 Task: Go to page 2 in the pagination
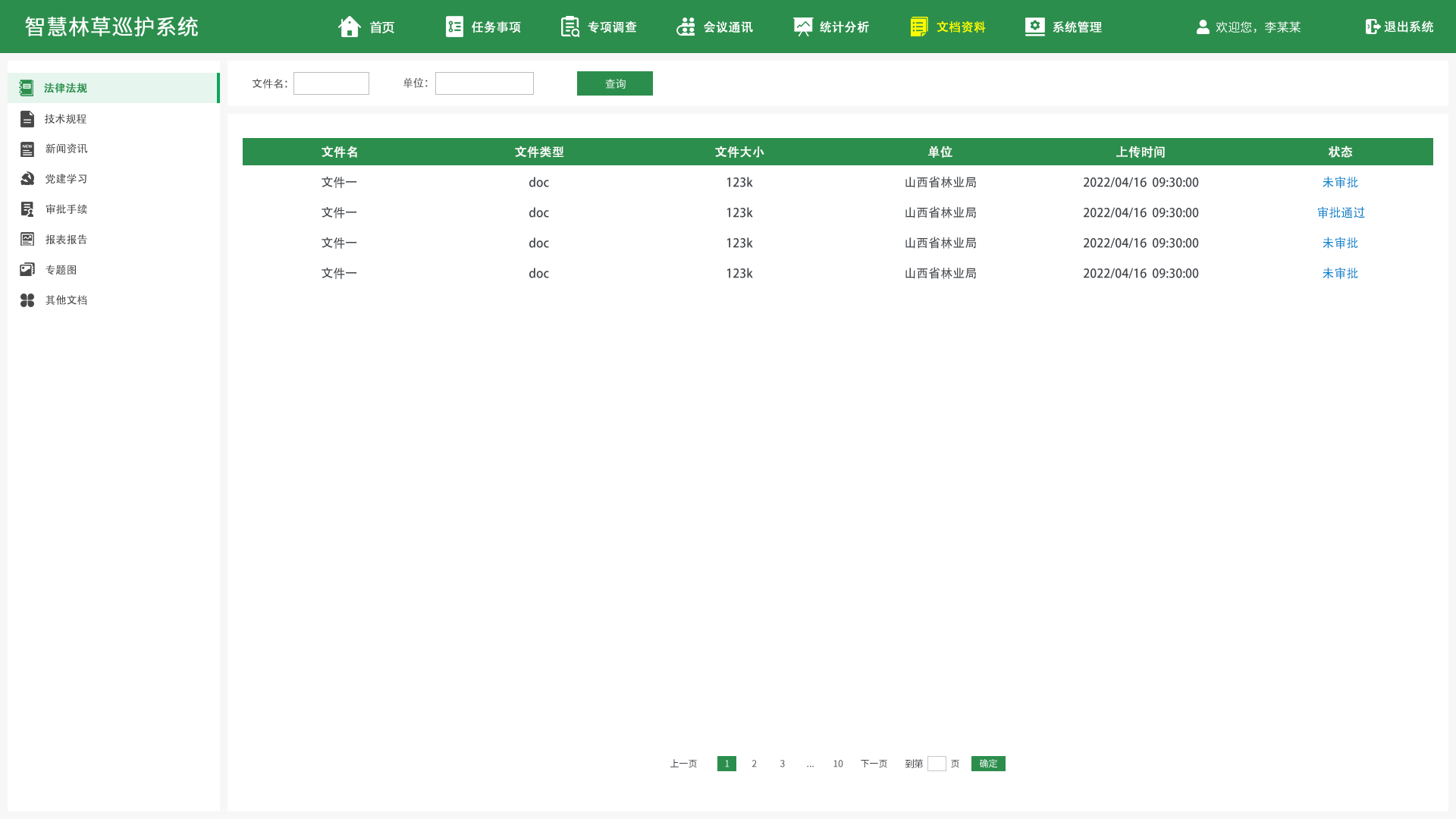(x=754, y=764)
